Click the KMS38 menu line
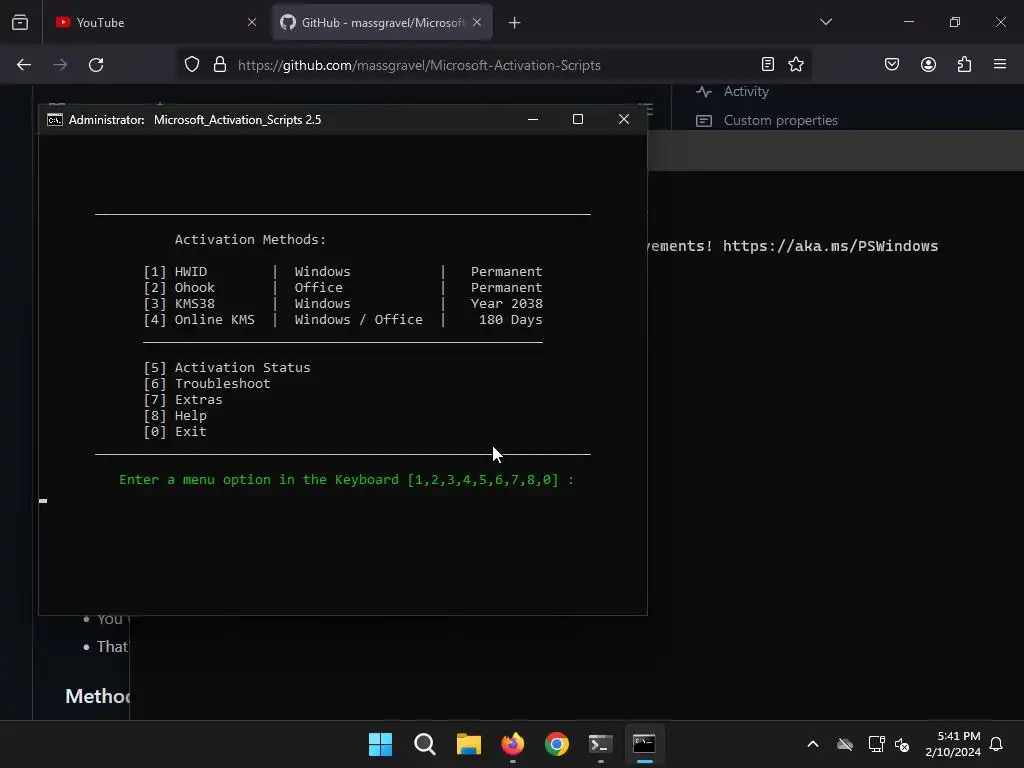This screenshot has height=768, width=1024. coord(343,304)
